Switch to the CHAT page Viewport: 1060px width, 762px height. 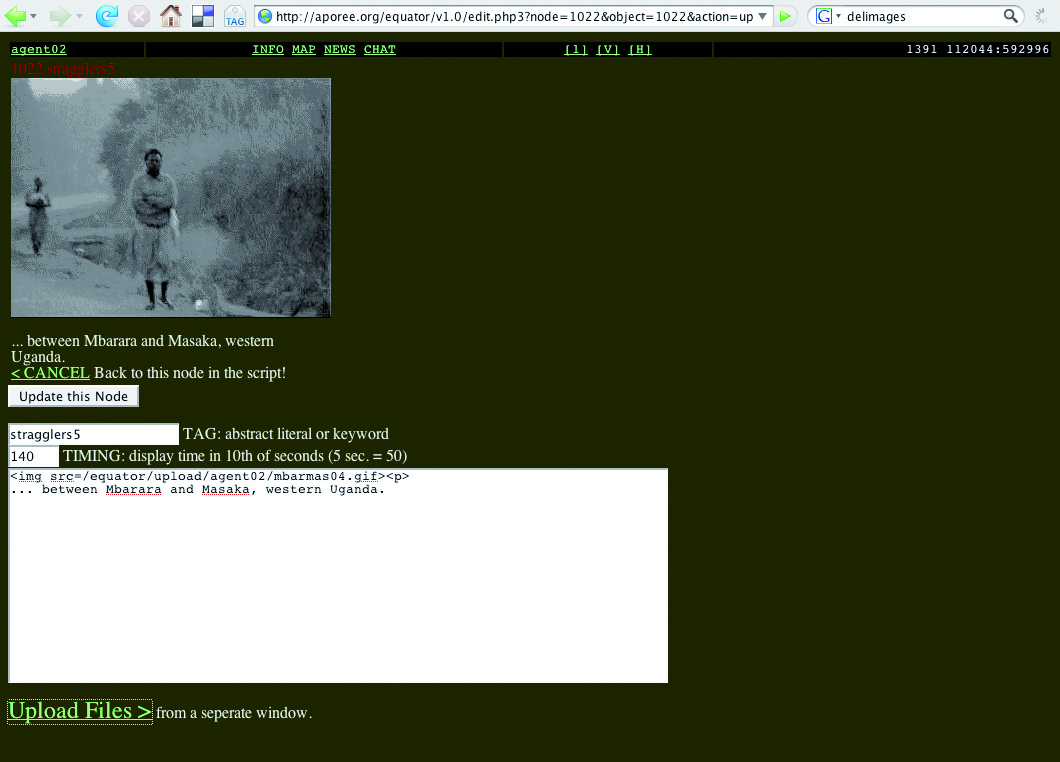(x=379, y=49)
